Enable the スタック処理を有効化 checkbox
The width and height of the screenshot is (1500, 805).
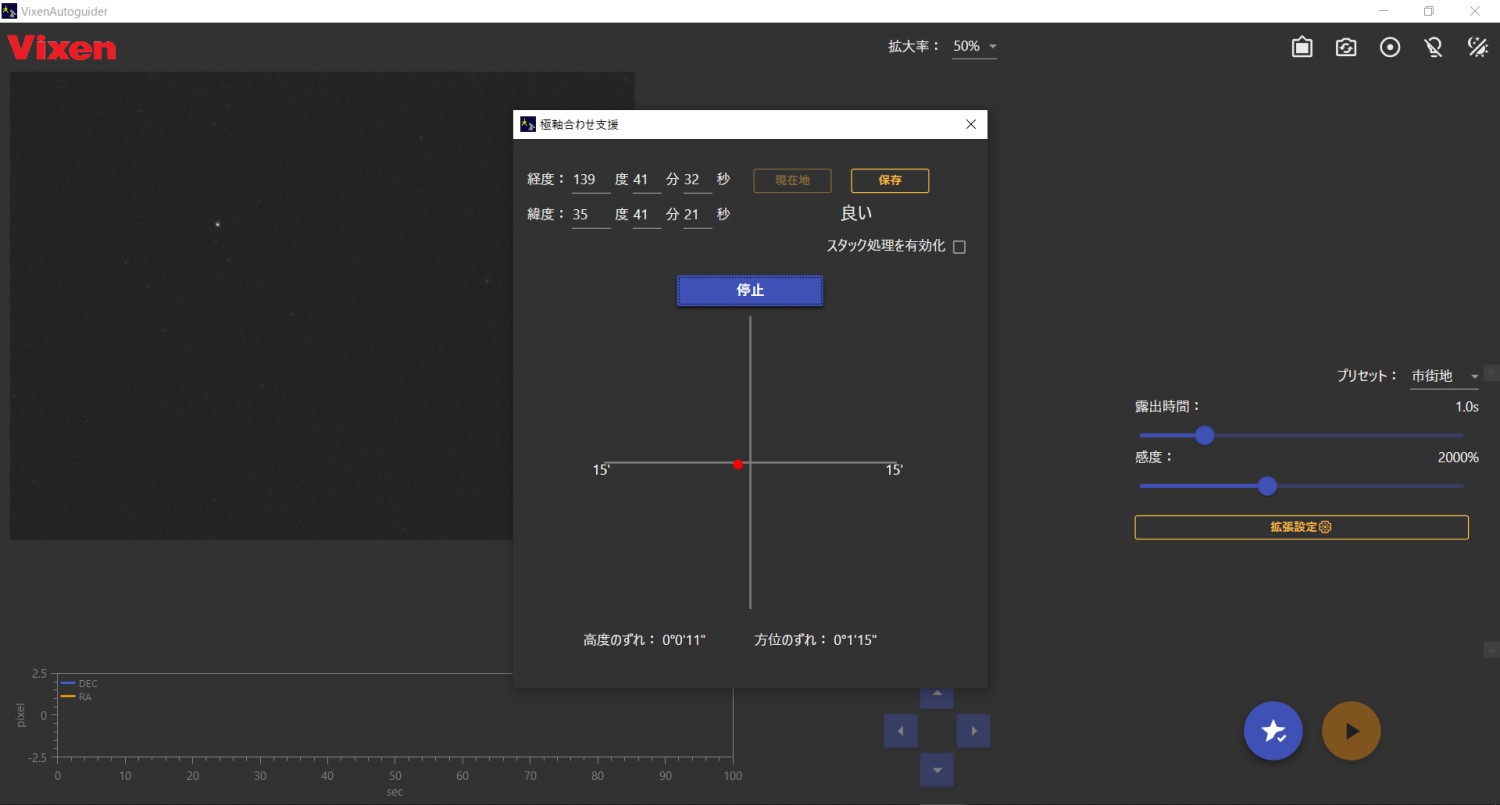[959, 246]
